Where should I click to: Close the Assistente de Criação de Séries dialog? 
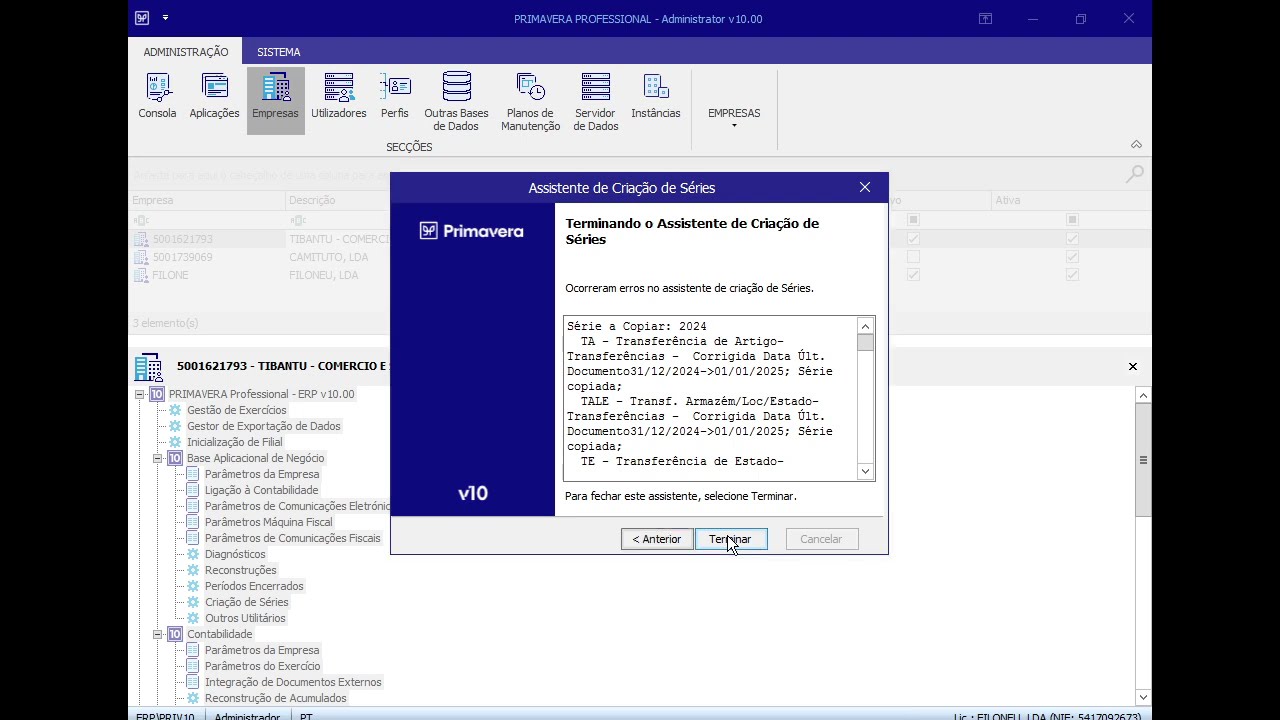pyautogui.click(x=865, y=187)
